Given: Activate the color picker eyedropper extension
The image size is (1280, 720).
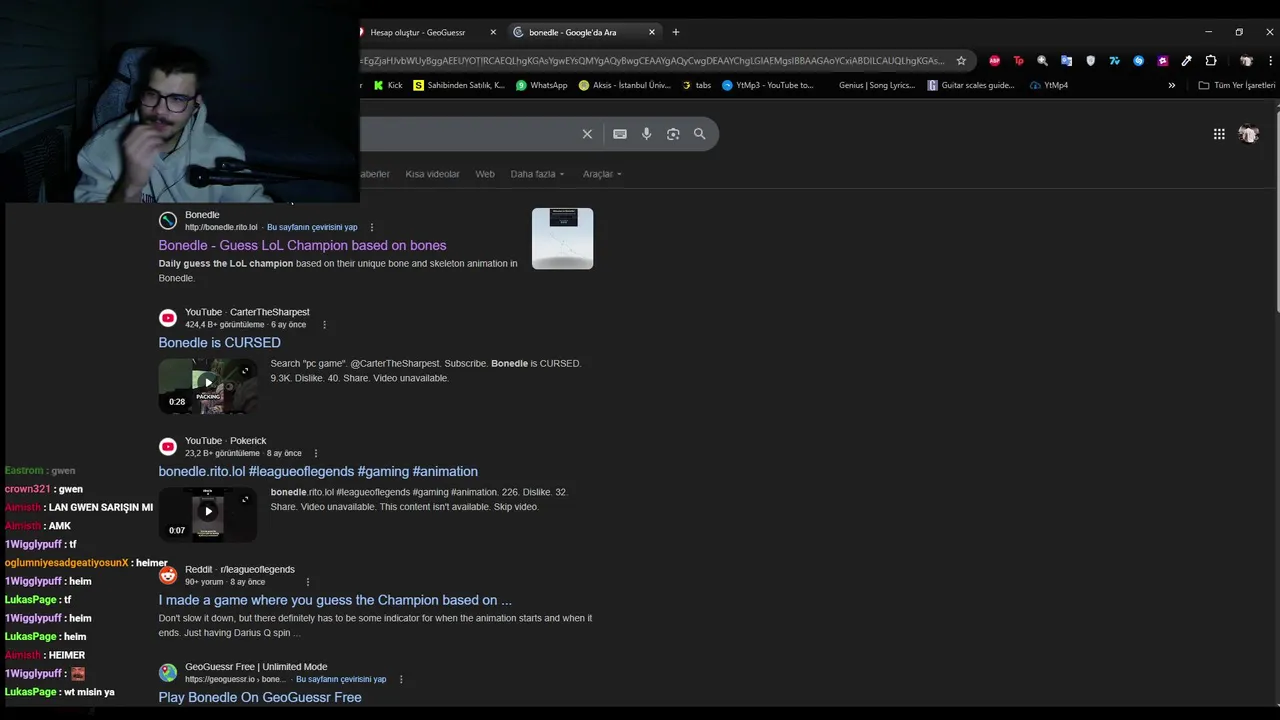Looking at the screenshot, I should coord(1186,60).
